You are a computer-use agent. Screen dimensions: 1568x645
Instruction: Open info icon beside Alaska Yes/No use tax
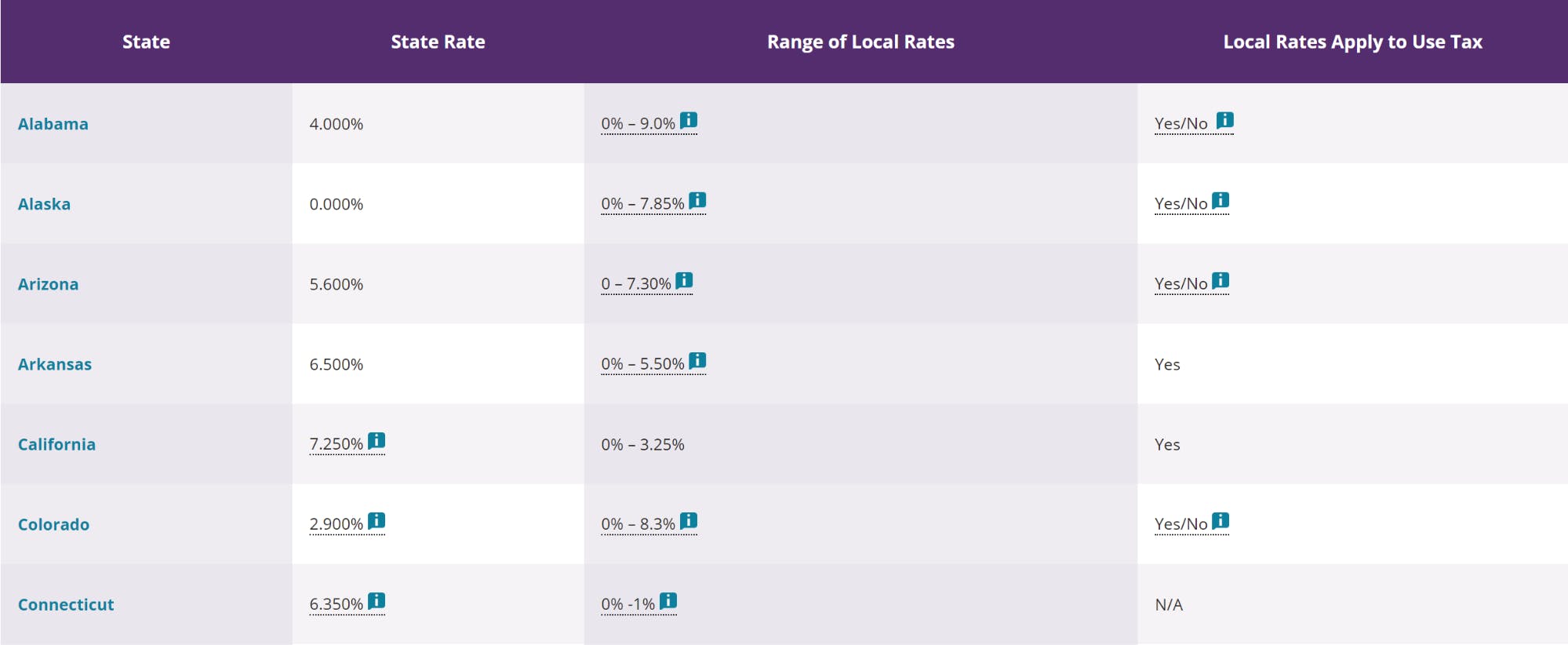coord(1221,200)
